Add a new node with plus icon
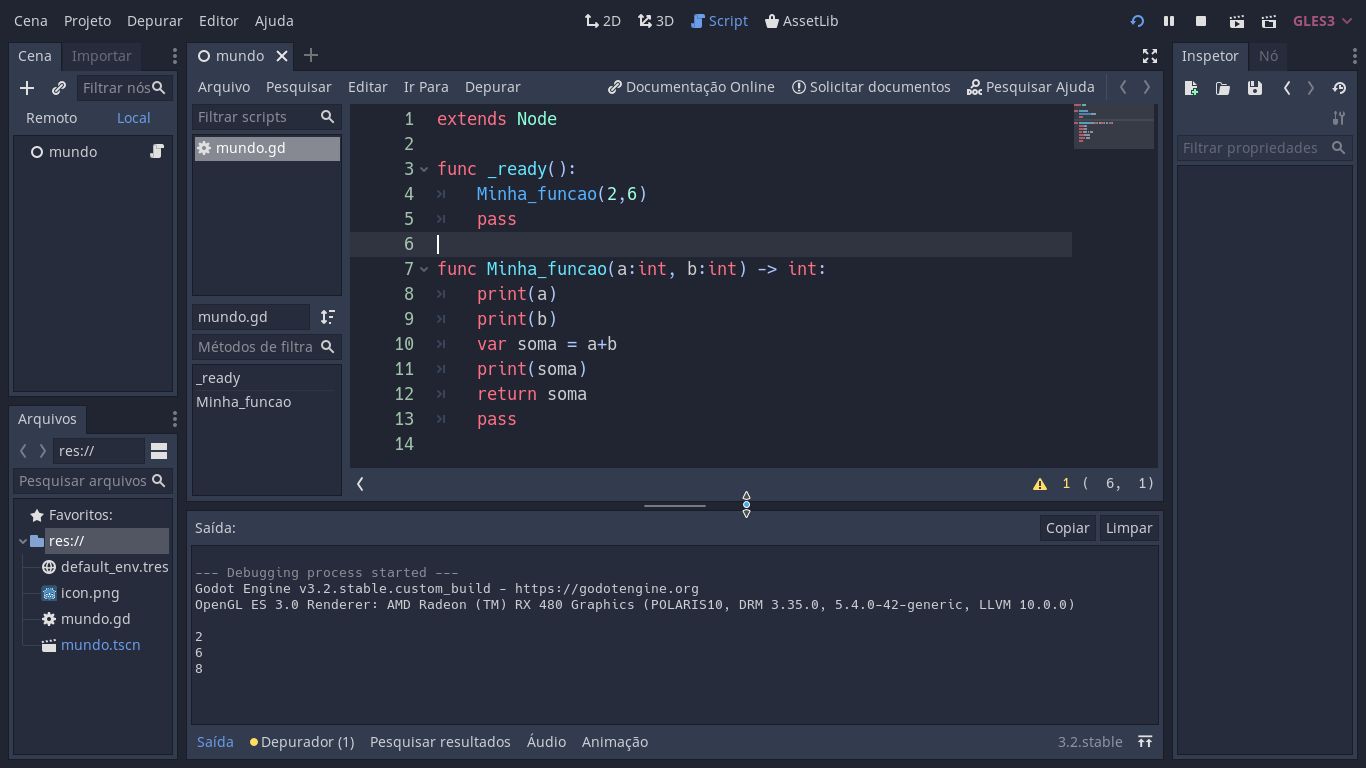This screenshot has height=768, width=1366. point(27,88)
